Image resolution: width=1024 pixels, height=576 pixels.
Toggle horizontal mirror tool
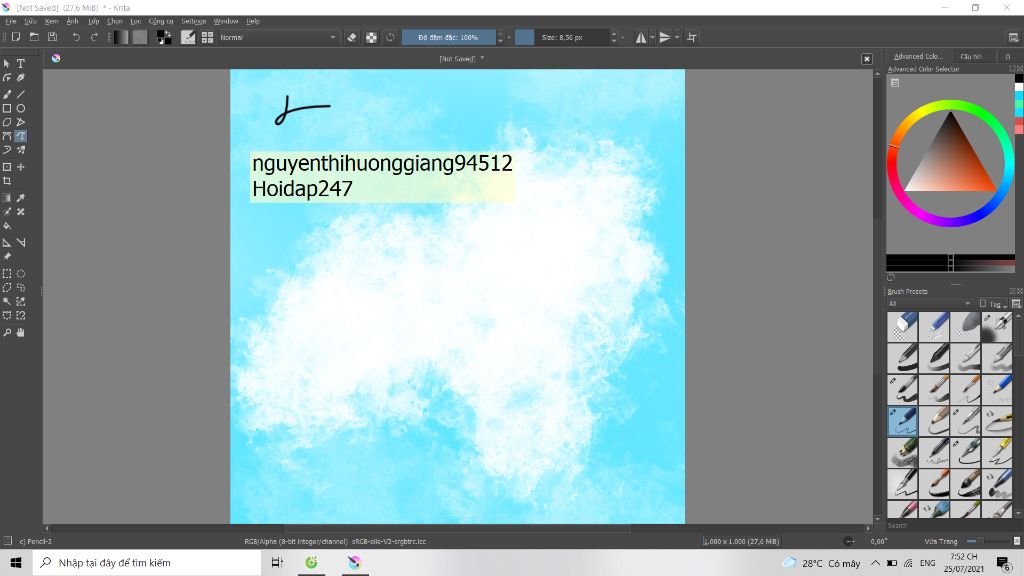pyautogui.click(x=641, y=37)
